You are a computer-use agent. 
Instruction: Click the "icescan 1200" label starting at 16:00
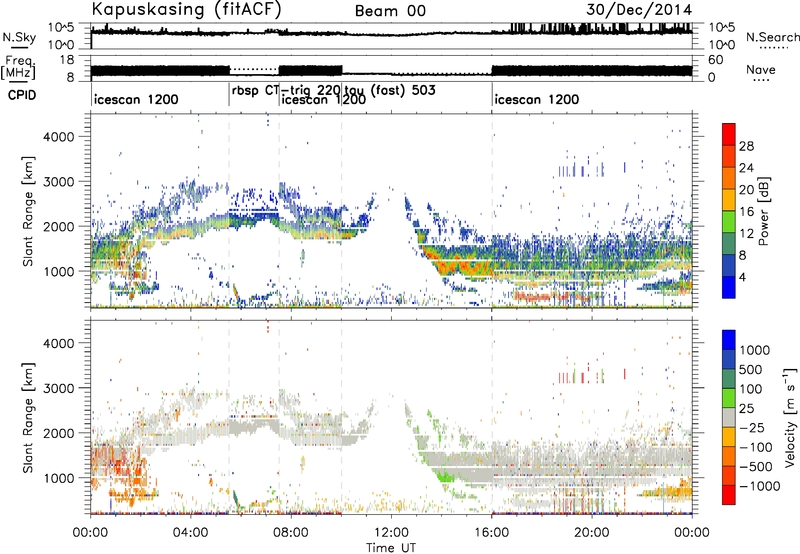[x=536, y=99]
